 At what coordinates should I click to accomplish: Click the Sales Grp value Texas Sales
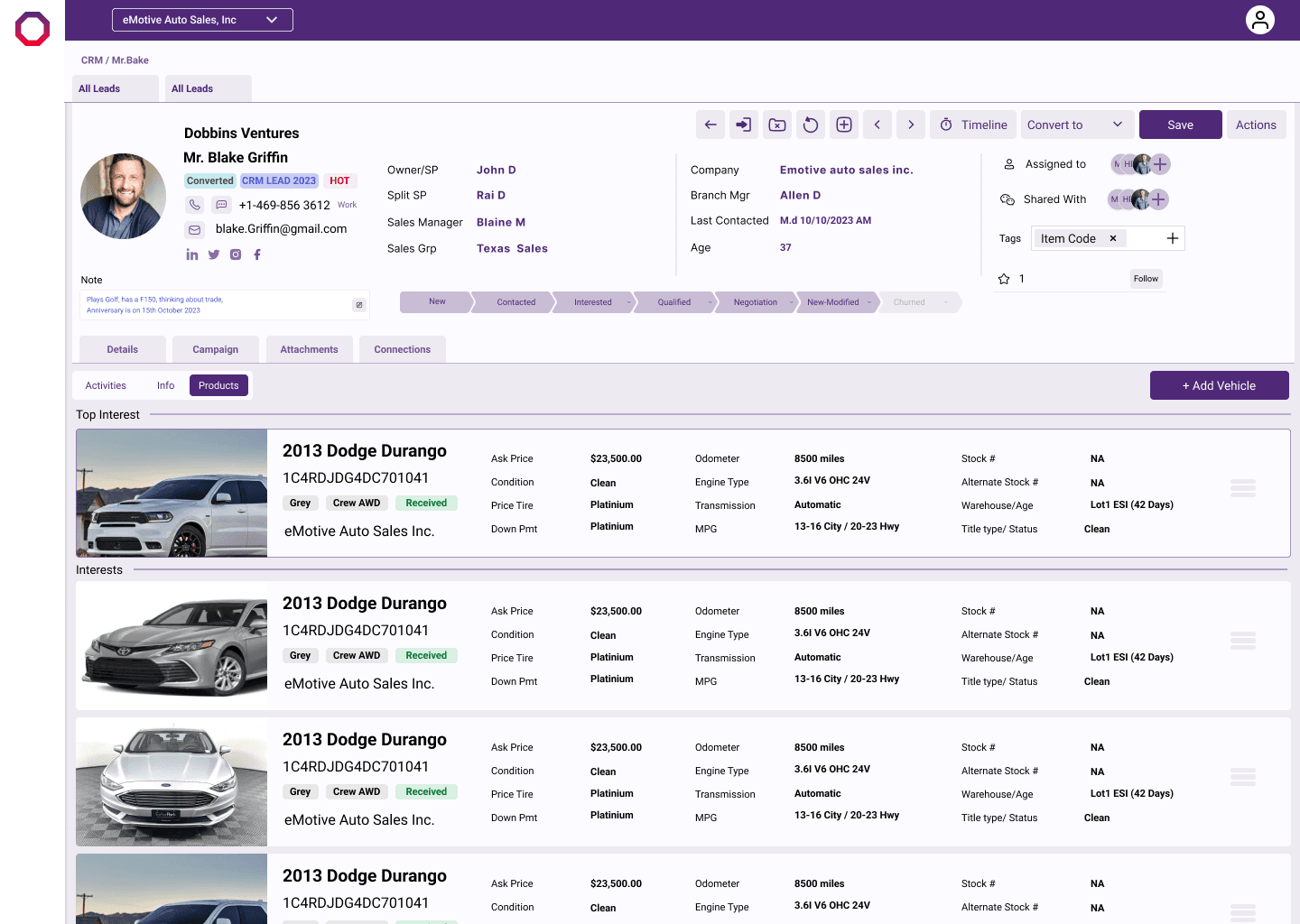click(x=513, y=248)
